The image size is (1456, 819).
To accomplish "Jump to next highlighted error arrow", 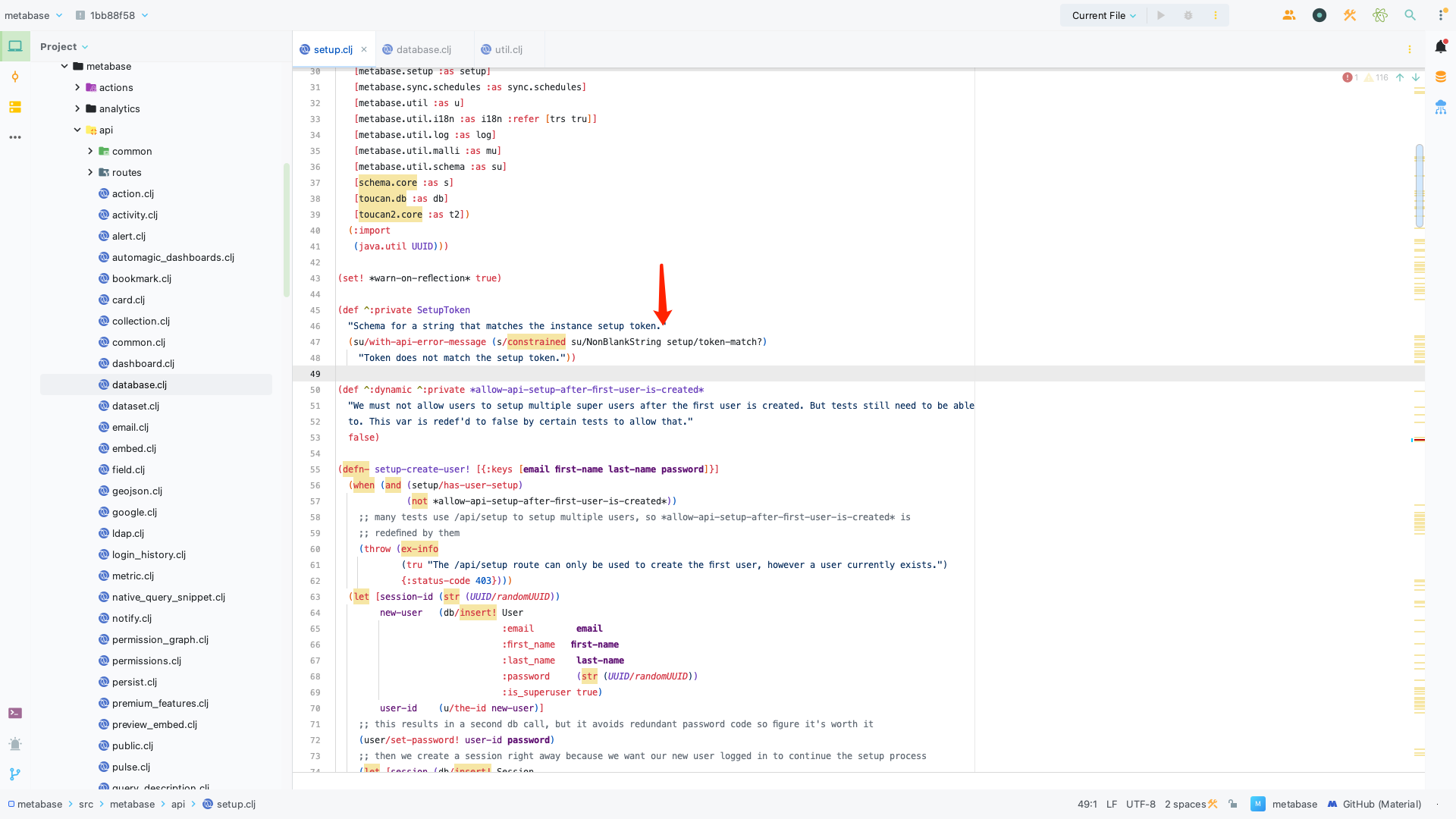I will tap(1415, 77).
